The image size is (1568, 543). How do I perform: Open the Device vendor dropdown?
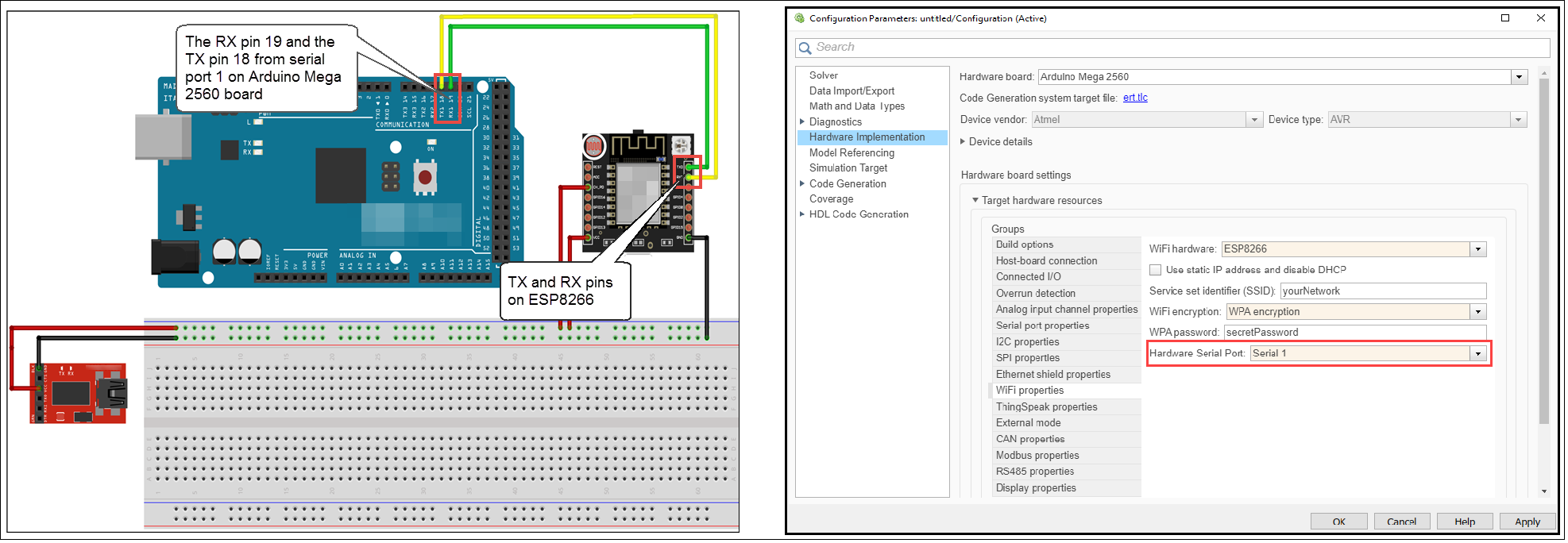click(1254, 120)
